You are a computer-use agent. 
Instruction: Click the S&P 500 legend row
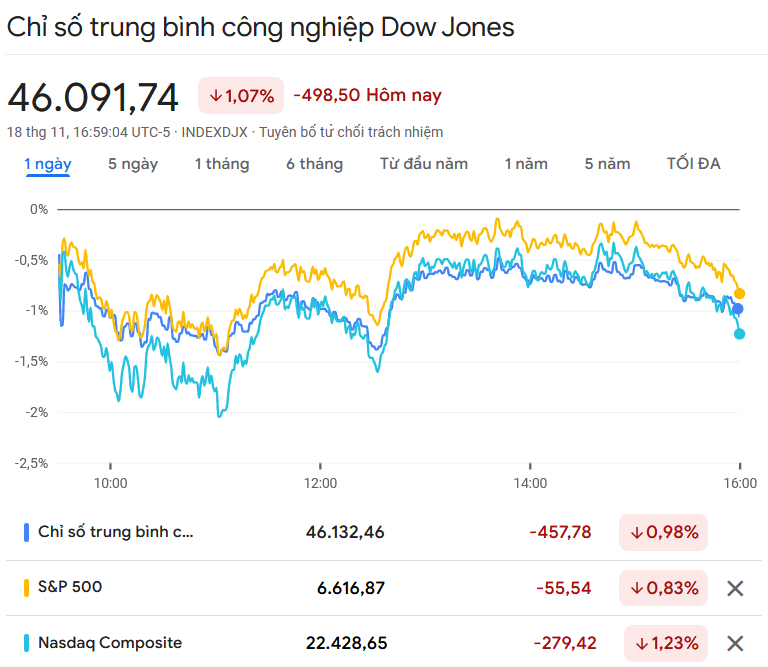(70, 588)
